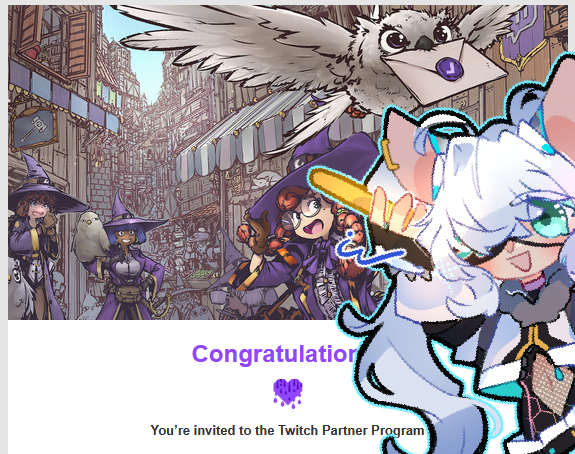575x454 pixels.
Task: Click the blue-haired witch's face
Action: click(x=125, y=239)
